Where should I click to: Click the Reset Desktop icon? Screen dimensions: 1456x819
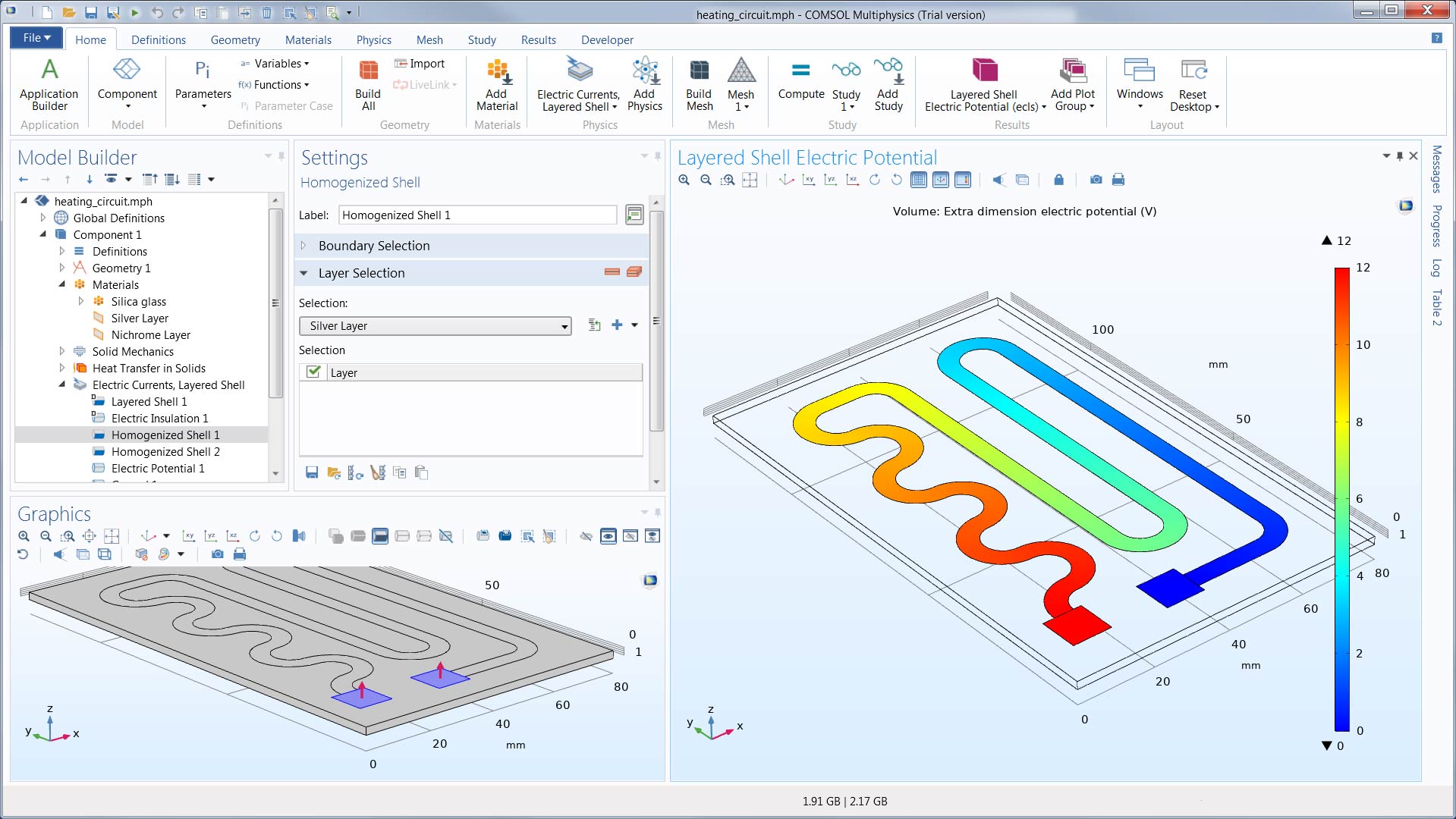1193,84
